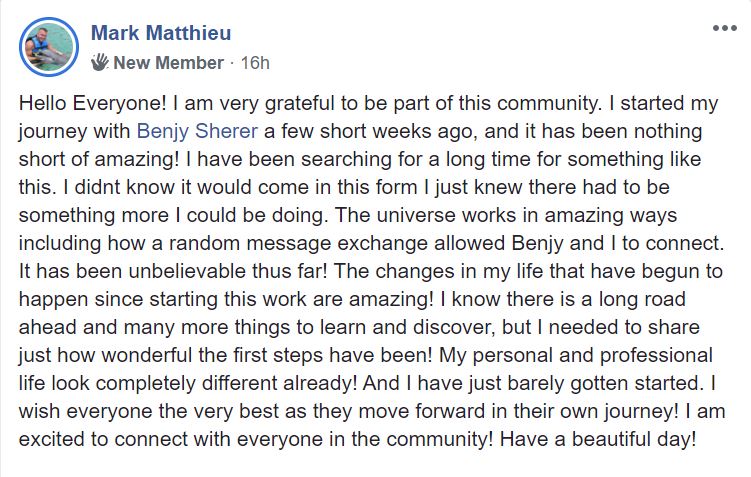Open Mark Matthieu's profile via name link
Viewport: 751px width, 477px height.
[x=161, y=33]
